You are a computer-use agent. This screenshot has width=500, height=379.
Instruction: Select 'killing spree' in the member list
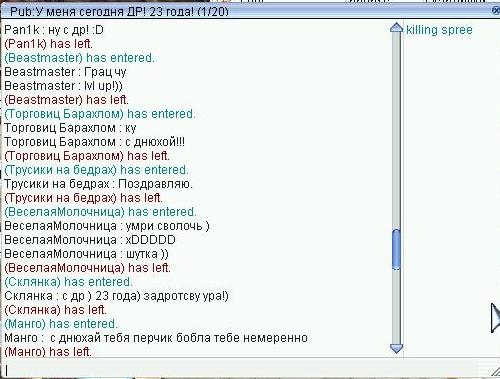(439, 30)
